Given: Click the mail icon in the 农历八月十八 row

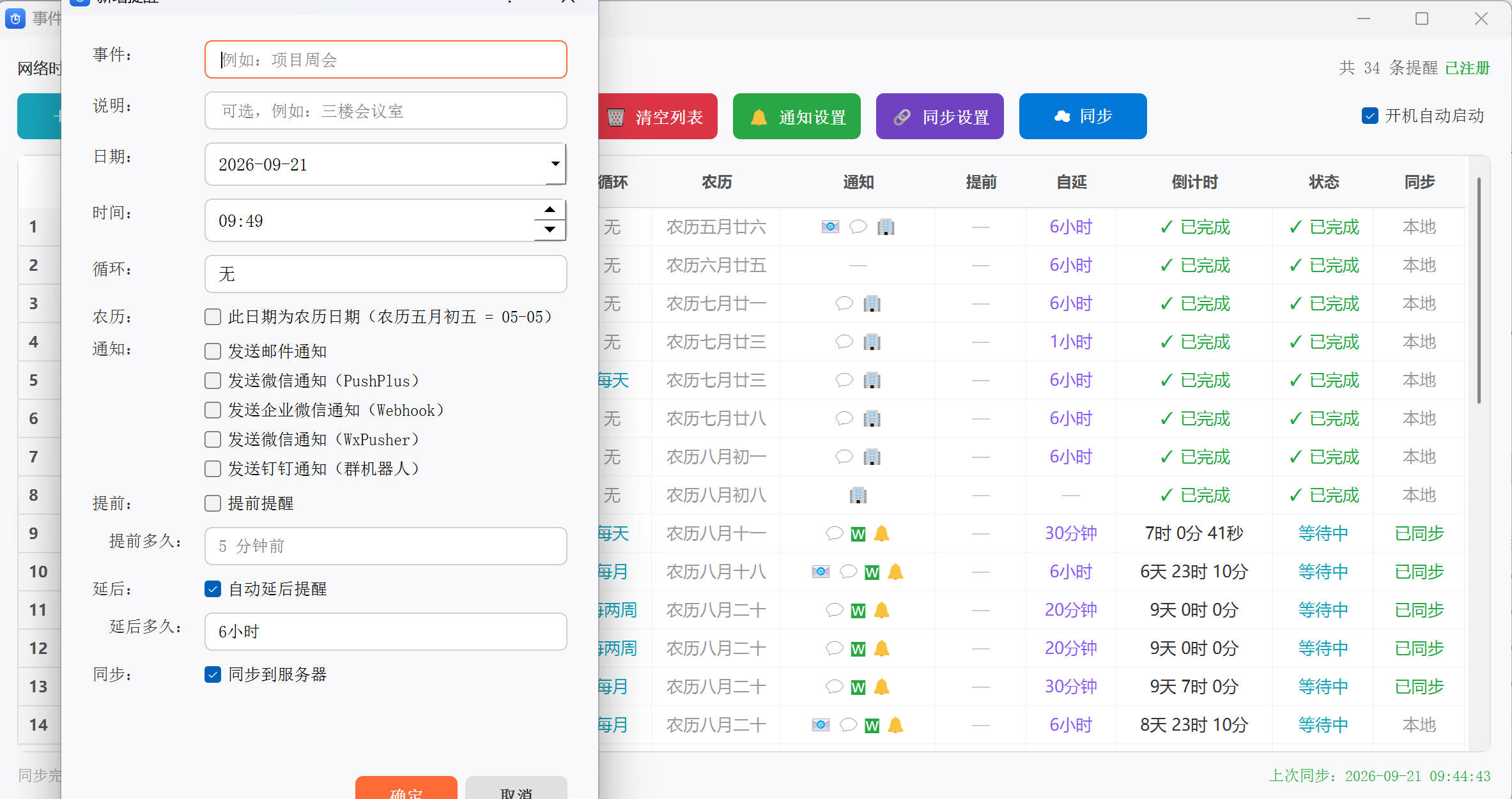Looking at the screenshot, I should point(821,572).
